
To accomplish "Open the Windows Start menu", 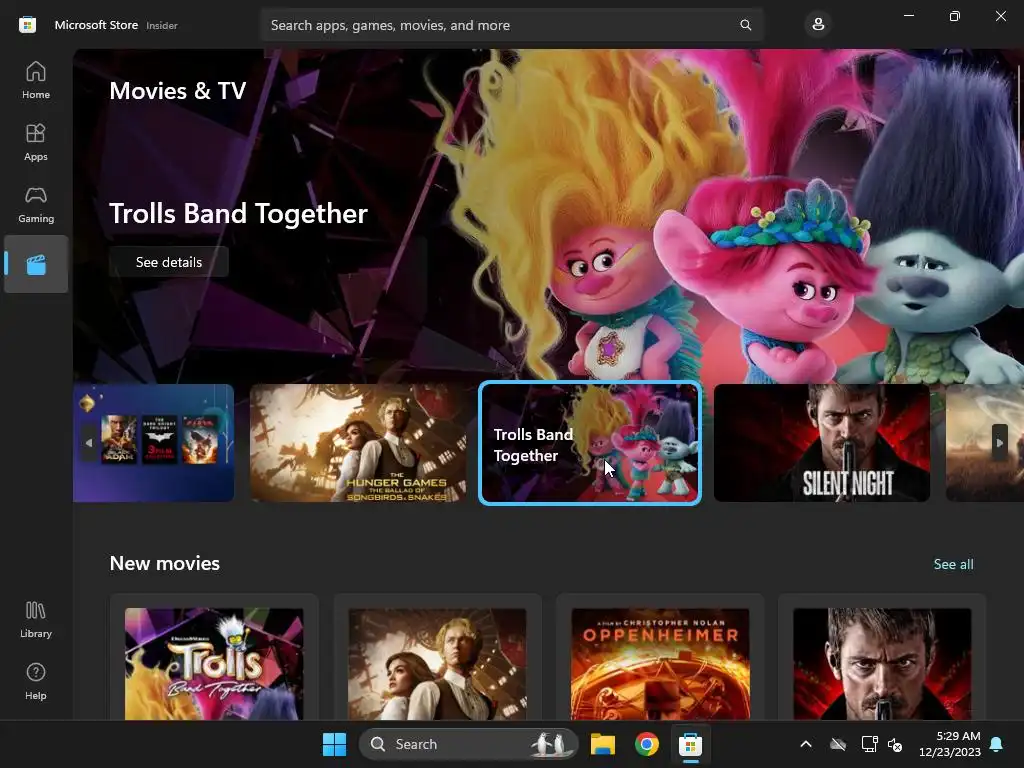I will tap(334, 744).
